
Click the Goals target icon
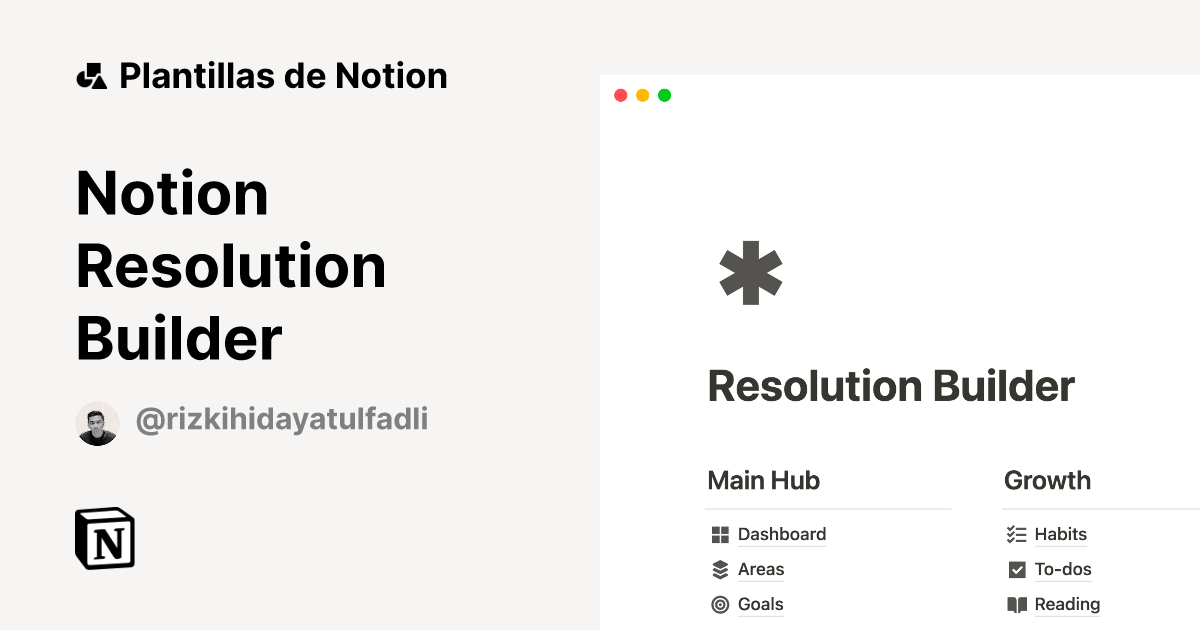(720, 604)
